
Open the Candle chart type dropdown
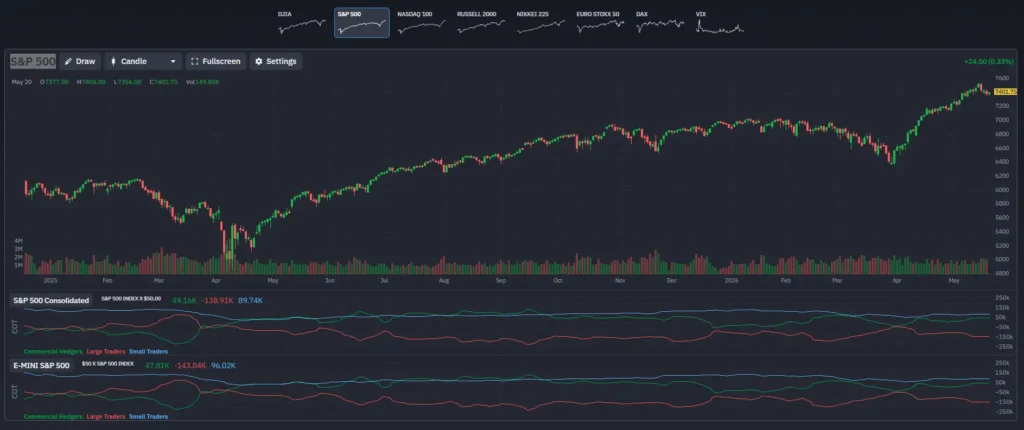[143, 61]
